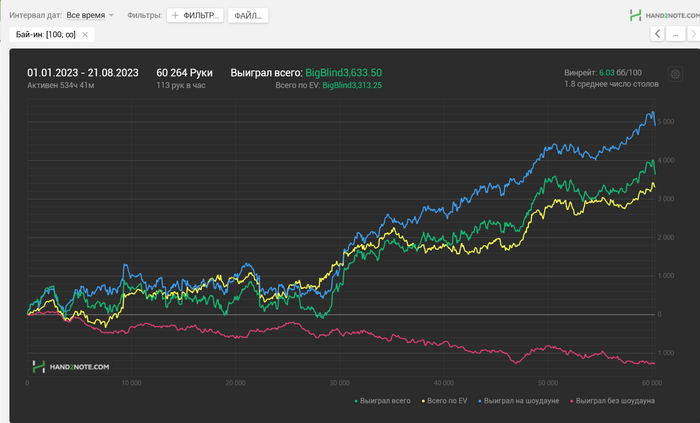Screen dimensions: 700x423
Task: Click the winrate text '6.03 бб/100'
Action: tap(620, 72)
